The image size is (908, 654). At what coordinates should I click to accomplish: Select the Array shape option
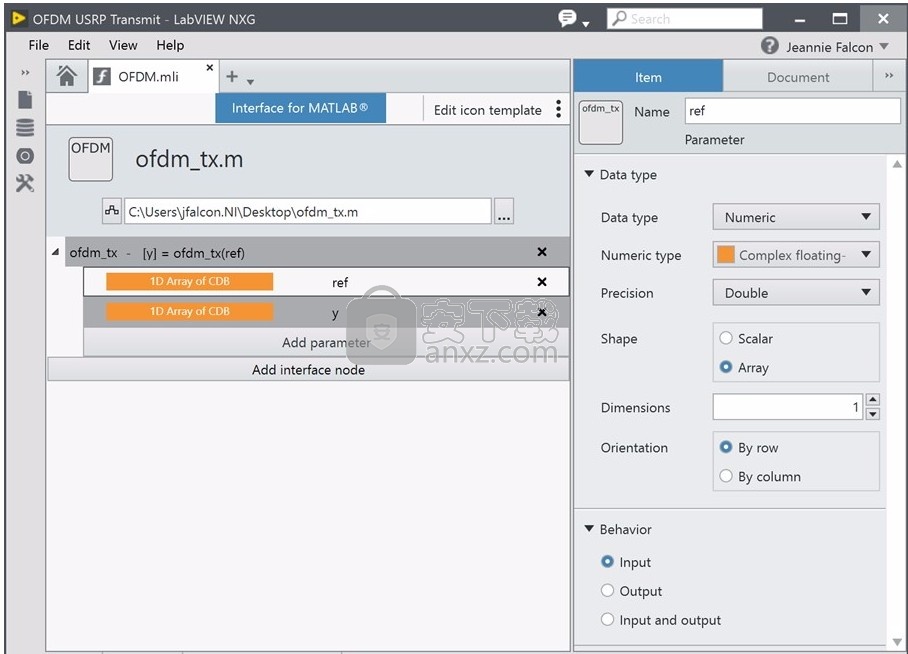tap(726, 367)
